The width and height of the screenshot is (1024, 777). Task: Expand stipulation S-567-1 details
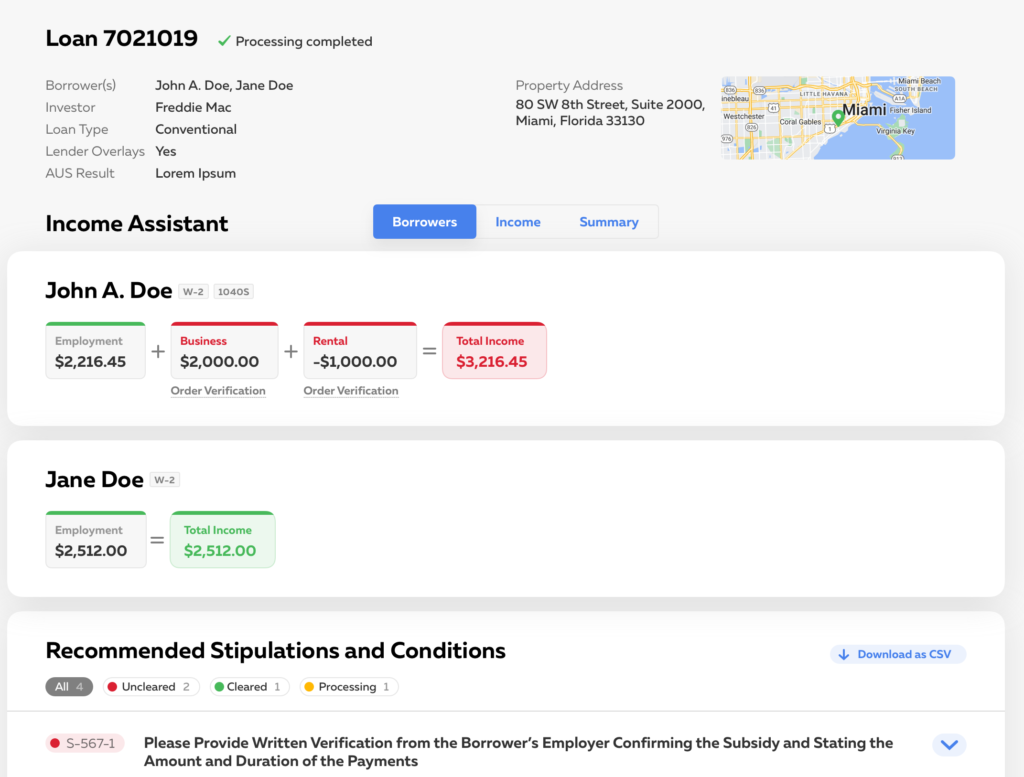coord(948,744)
